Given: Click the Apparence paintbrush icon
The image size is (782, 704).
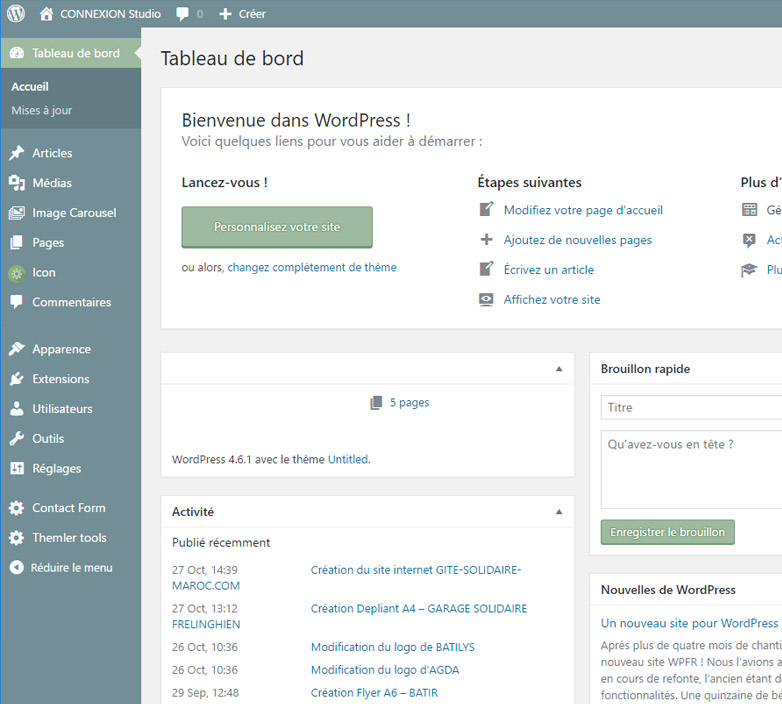Looking at the screenshot, I should pyautogui.click(x=16, y=349).
